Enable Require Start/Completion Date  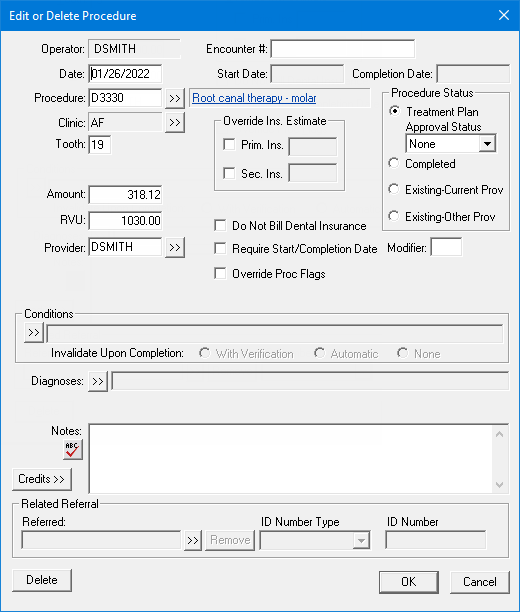tap(220, 248)
